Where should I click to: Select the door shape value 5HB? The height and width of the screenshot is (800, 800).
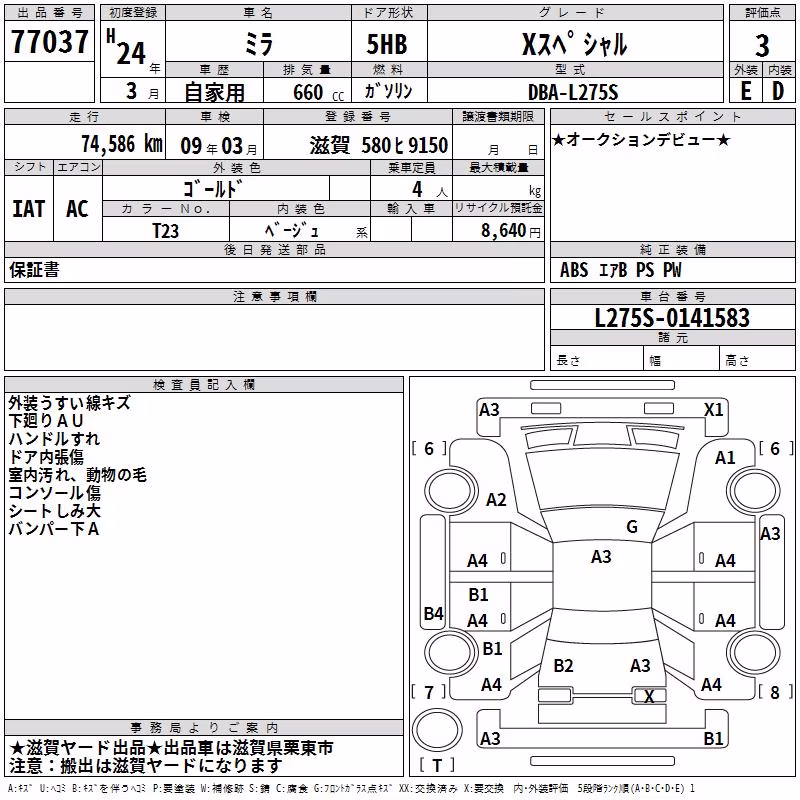tap(387, 44)
